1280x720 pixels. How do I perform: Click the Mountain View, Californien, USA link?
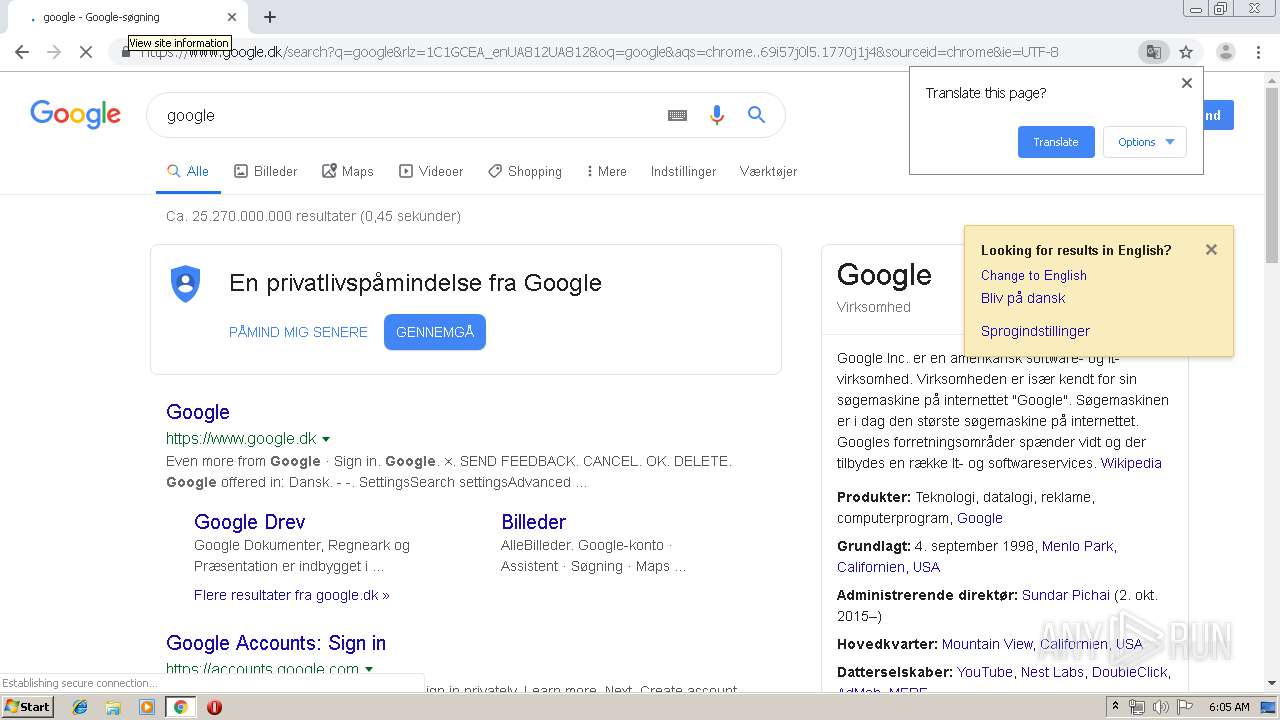[x=1042, y=644]
